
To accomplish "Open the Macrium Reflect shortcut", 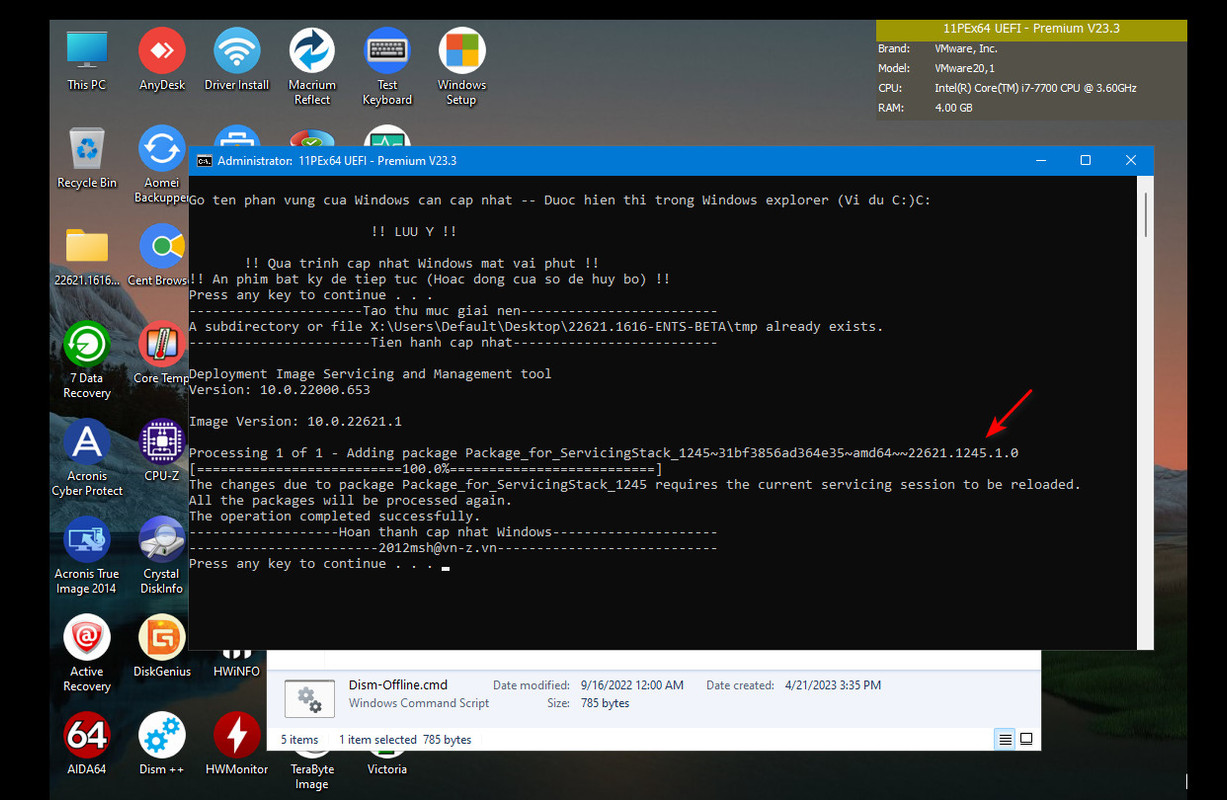I will click(312, 67).
